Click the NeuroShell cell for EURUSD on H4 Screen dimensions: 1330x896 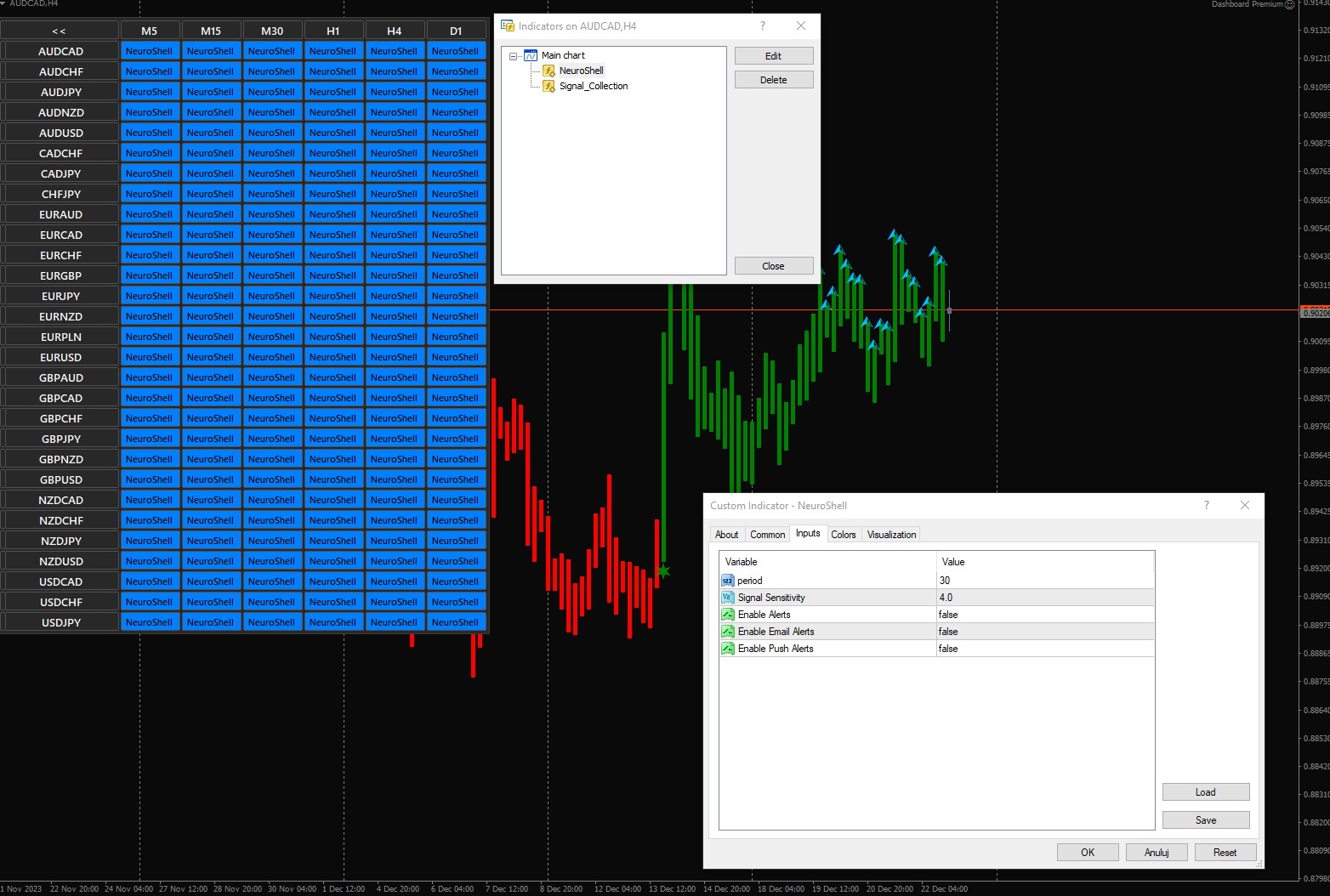pyautogui.click(x=395, y=357)
